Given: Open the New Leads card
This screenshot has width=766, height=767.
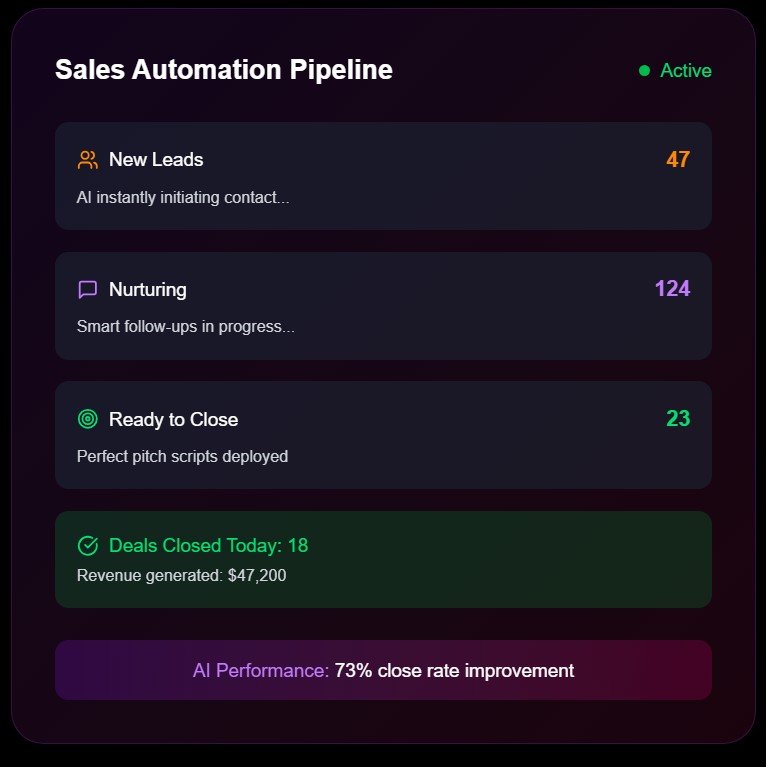Looking at the screenshot, I should (383, 176).
